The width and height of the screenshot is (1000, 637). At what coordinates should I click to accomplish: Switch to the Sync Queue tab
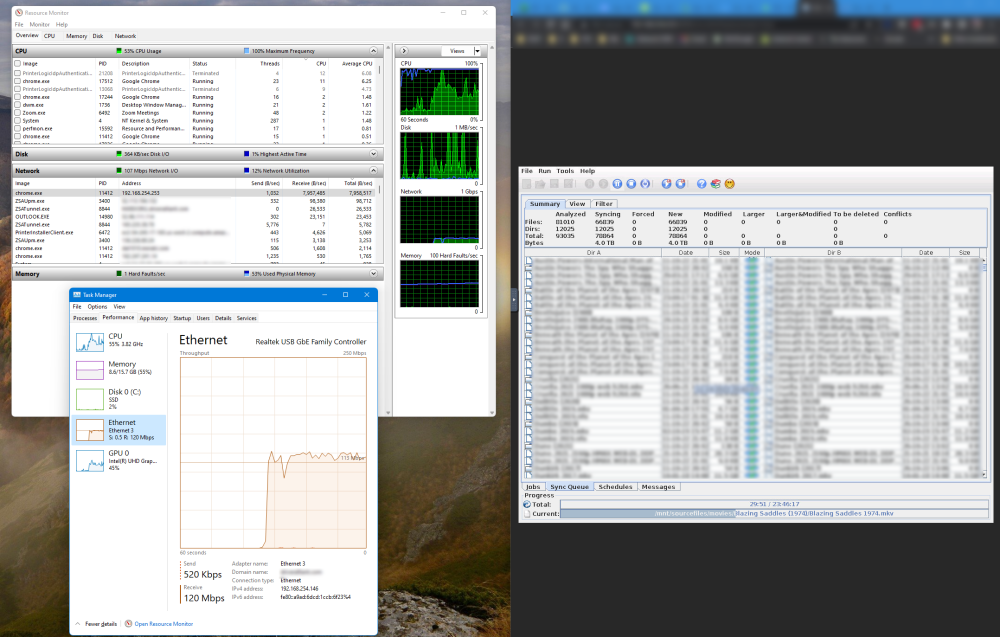tap(570, 487)
